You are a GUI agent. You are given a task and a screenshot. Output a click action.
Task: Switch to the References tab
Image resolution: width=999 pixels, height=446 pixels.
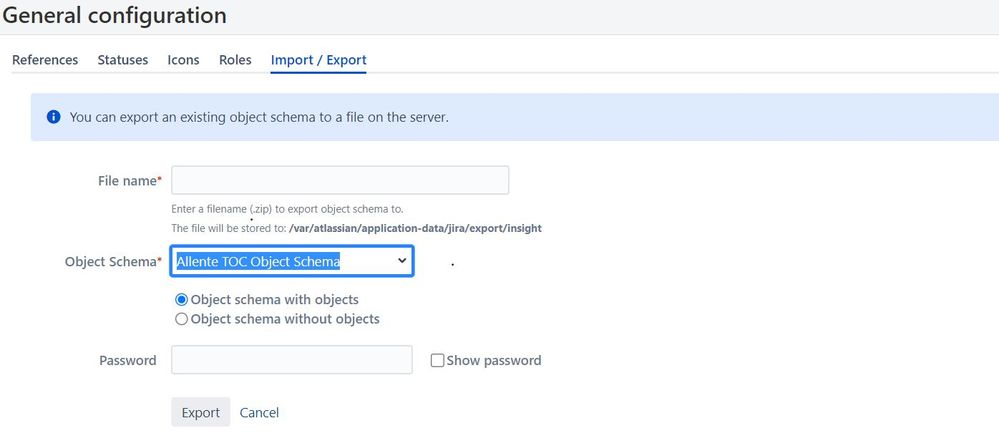(45, 60)
